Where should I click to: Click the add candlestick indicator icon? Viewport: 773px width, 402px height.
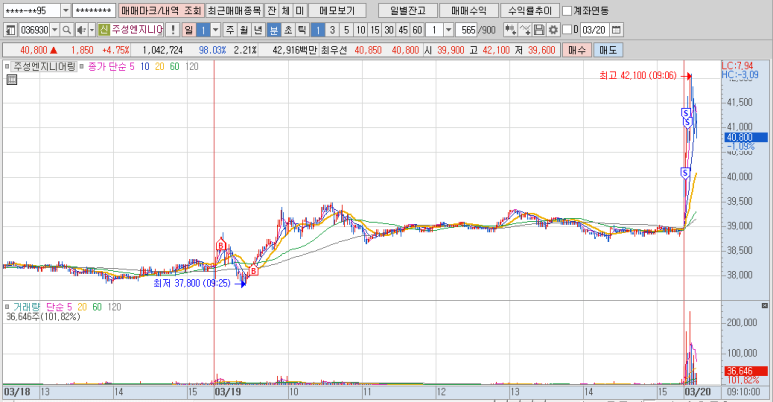coord(510,30)
